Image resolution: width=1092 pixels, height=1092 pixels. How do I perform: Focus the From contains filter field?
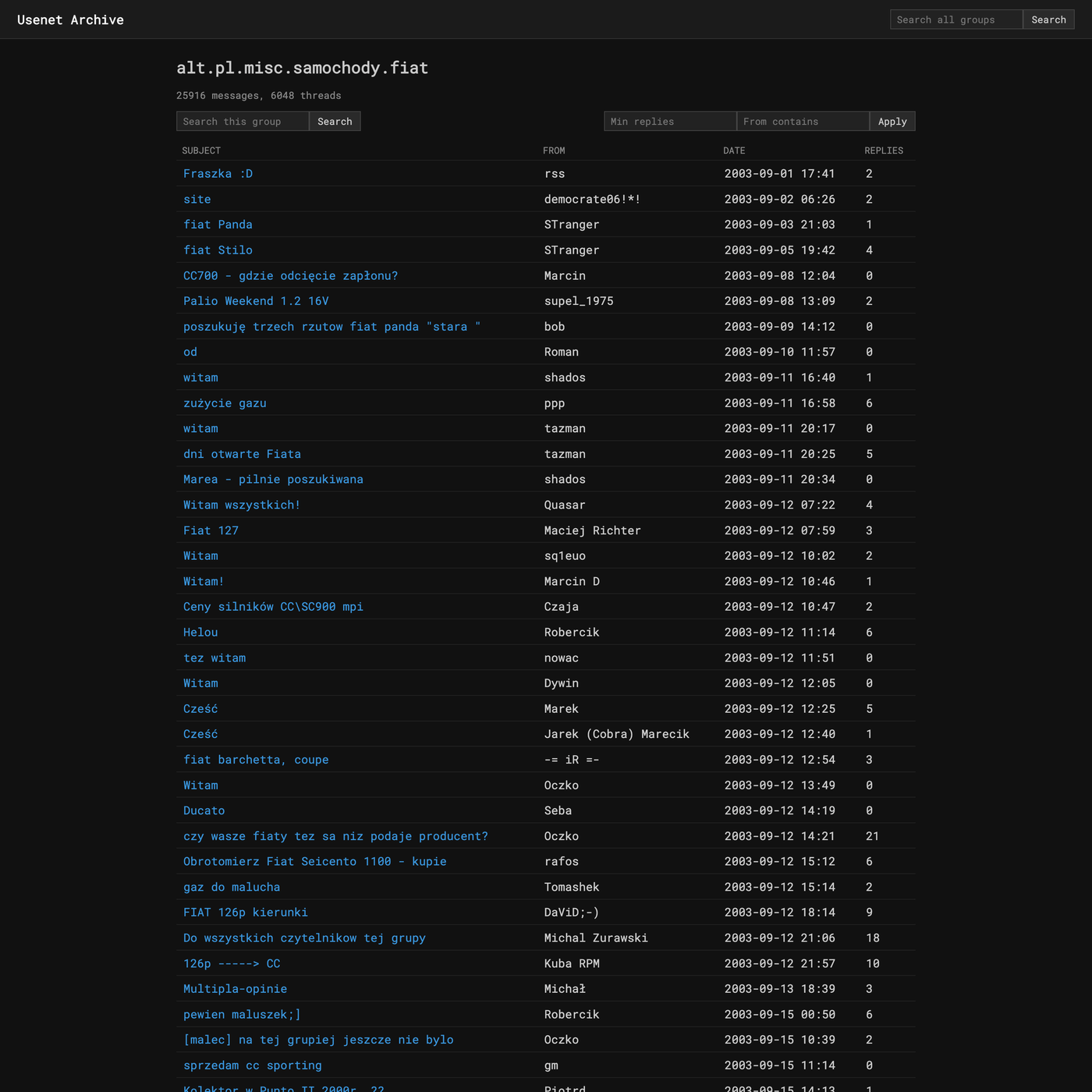point(803,121)
